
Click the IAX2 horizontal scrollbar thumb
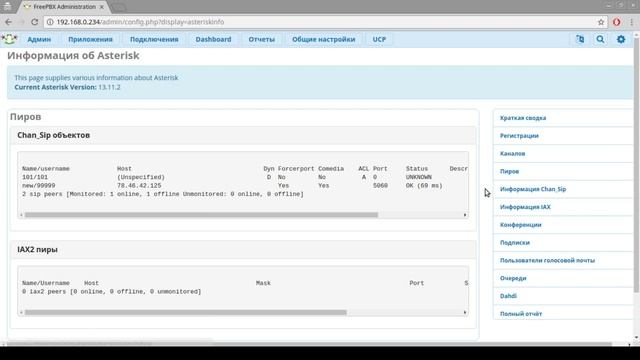point(185,312)
